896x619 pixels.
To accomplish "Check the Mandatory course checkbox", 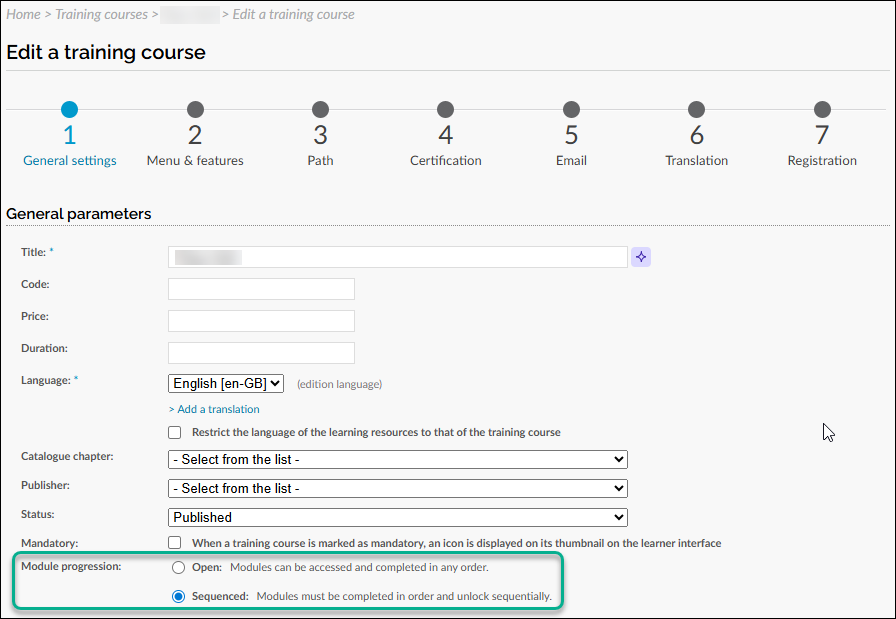I will (x=174, y=542).
